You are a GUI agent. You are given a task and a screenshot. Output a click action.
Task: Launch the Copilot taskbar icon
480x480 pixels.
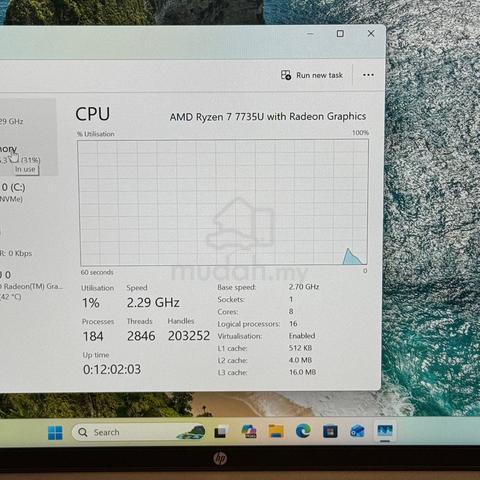(x=249, y=432)
